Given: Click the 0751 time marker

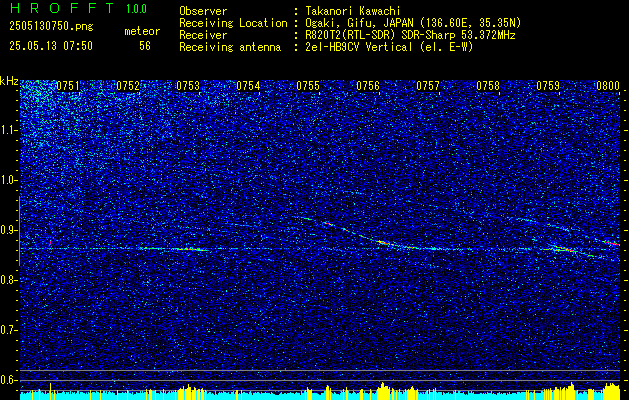Looking at the screenshot, I should 68,86.
